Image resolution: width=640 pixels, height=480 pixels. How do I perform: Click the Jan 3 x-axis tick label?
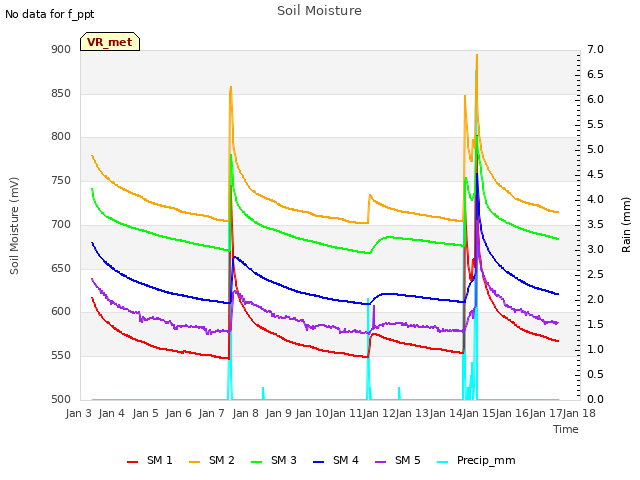coord(79,413)
